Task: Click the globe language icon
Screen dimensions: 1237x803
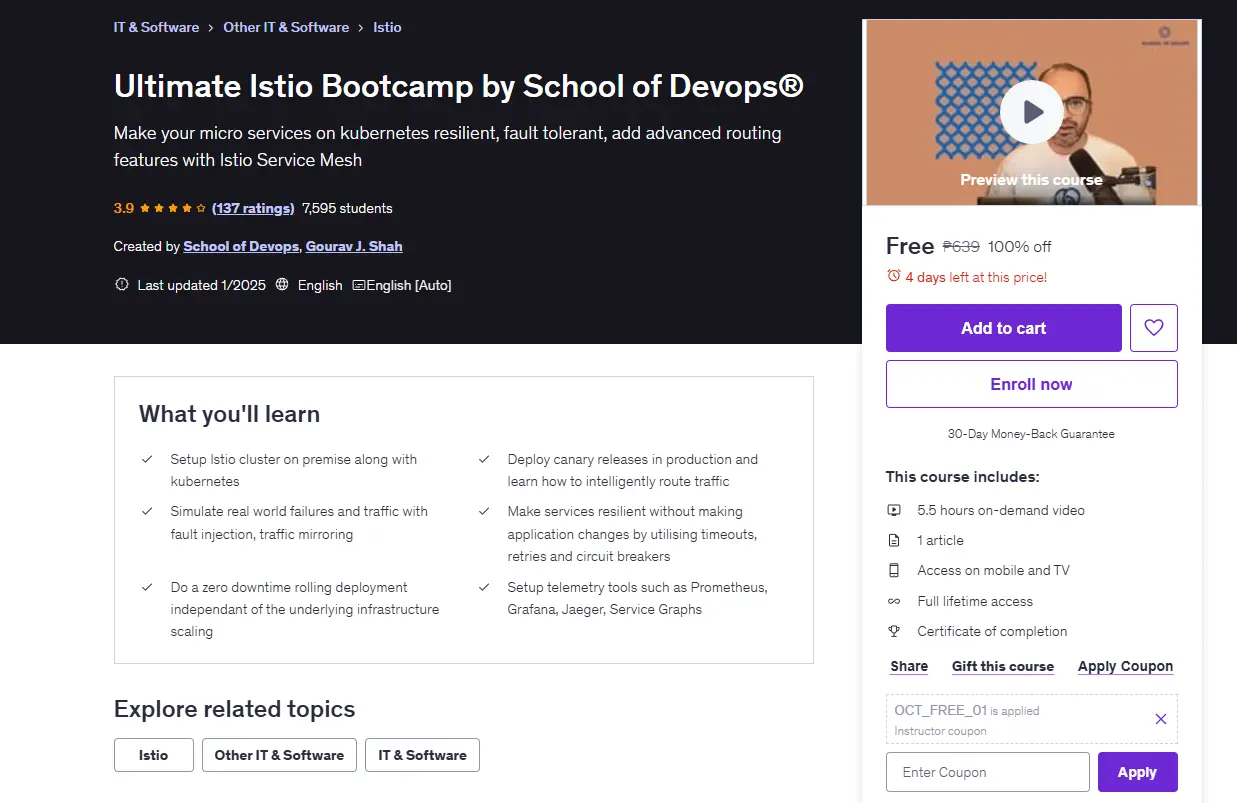Action: coord(282,285)
